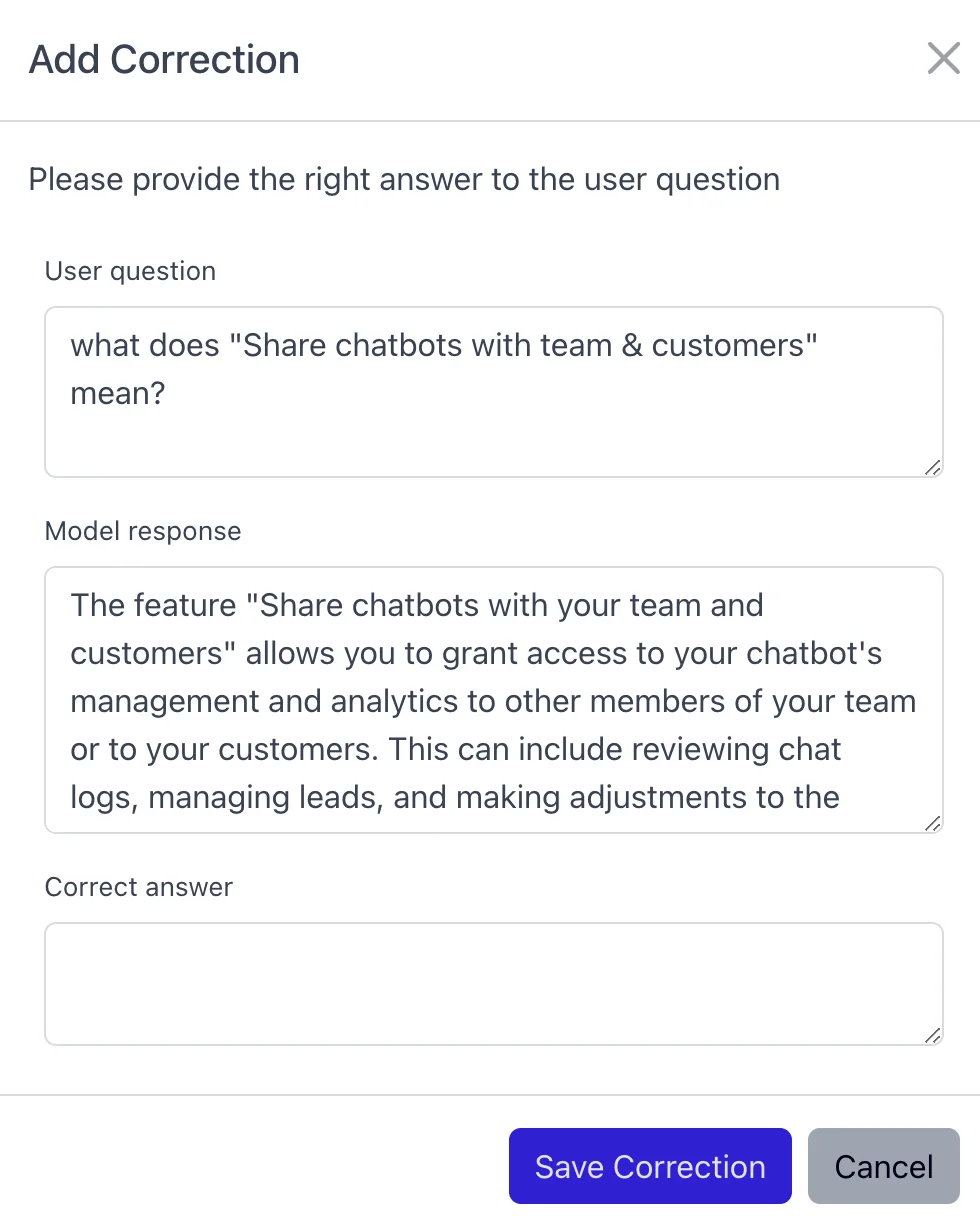Click the "Please provide the right answer" instruction text
This screenshot has height=1230, width=980.
click(404, 180)
